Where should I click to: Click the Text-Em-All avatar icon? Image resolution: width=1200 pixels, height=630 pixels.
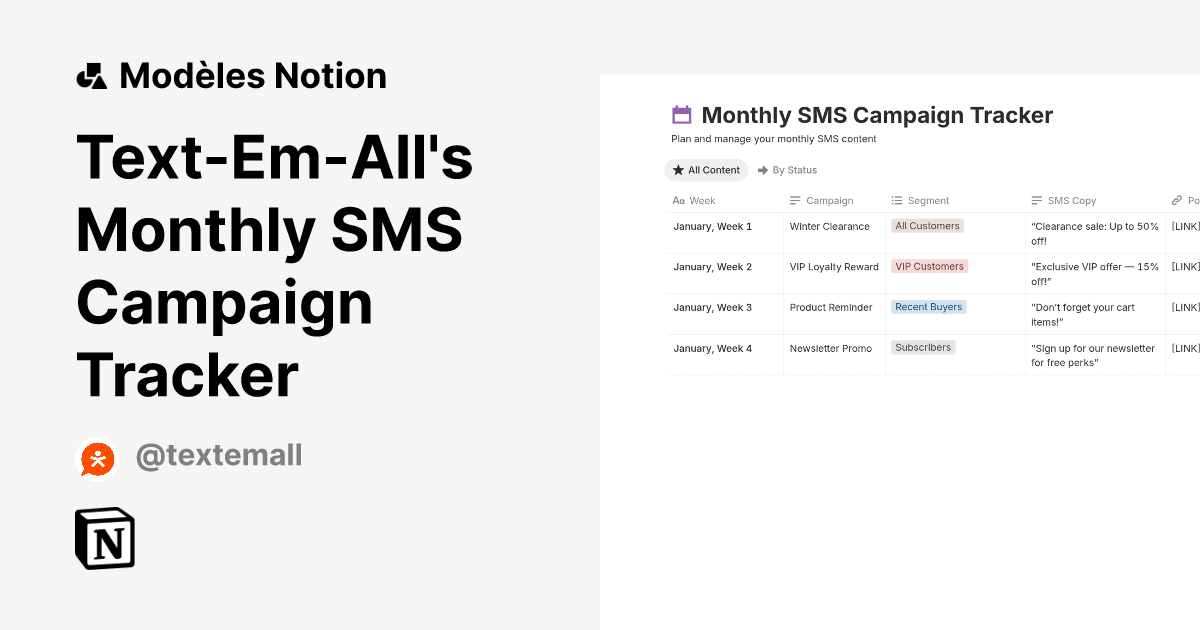[97, 459]
